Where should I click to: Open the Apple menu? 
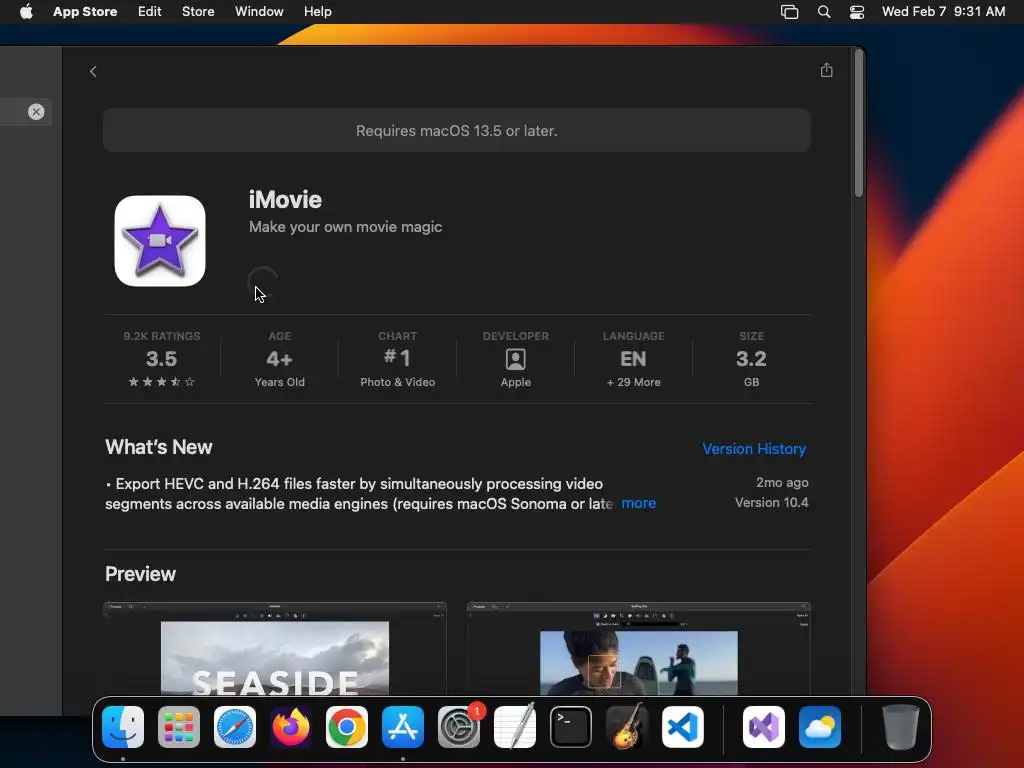tap(26, 11)
